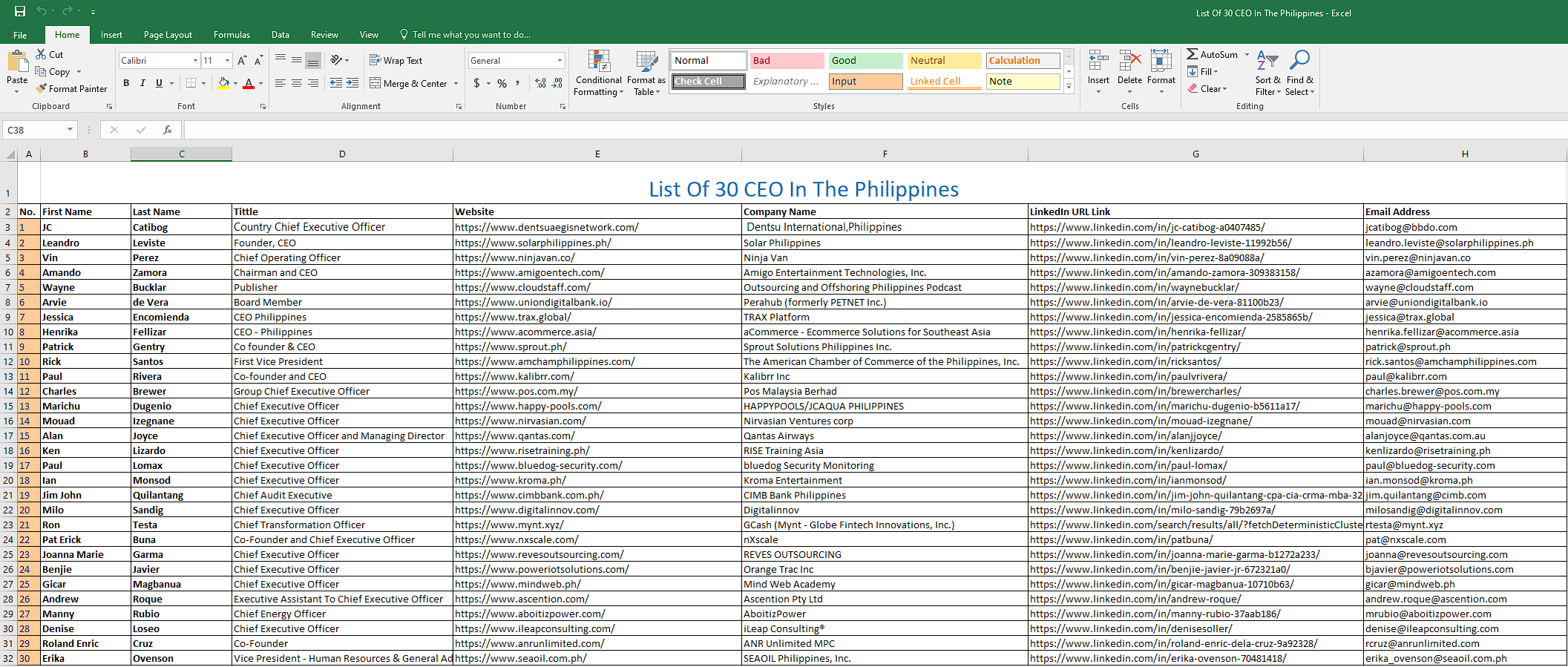Toggle Bold formatting
1568x667 pixels.
tap(126, 83)
